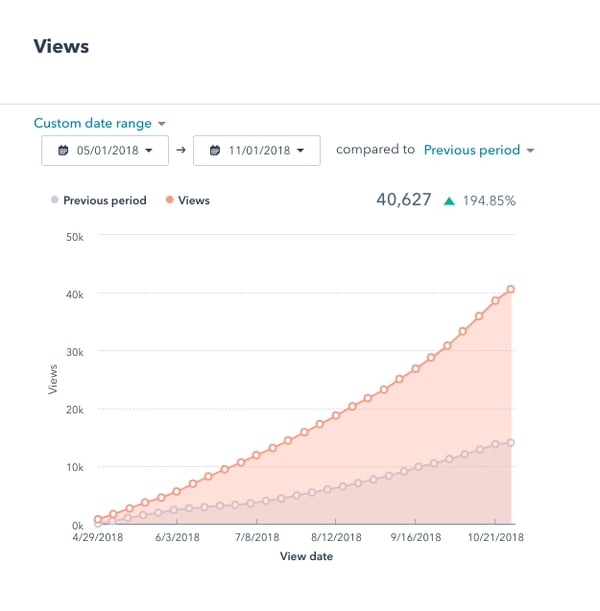Click the calendar icon in the 05/01/2018 field
Viewport: 600px width, 611px height.
point(62,151)
